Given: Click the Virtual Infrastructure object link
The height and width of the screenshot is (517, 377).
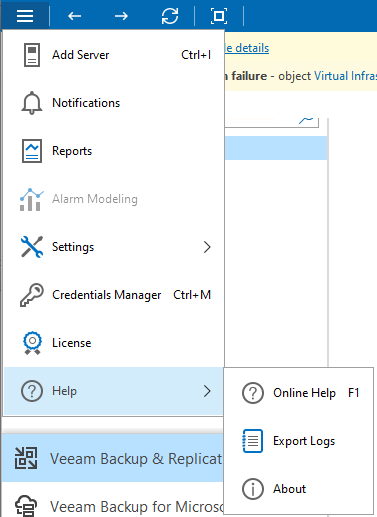Looking at the screenshot, I should click(346, 76).
